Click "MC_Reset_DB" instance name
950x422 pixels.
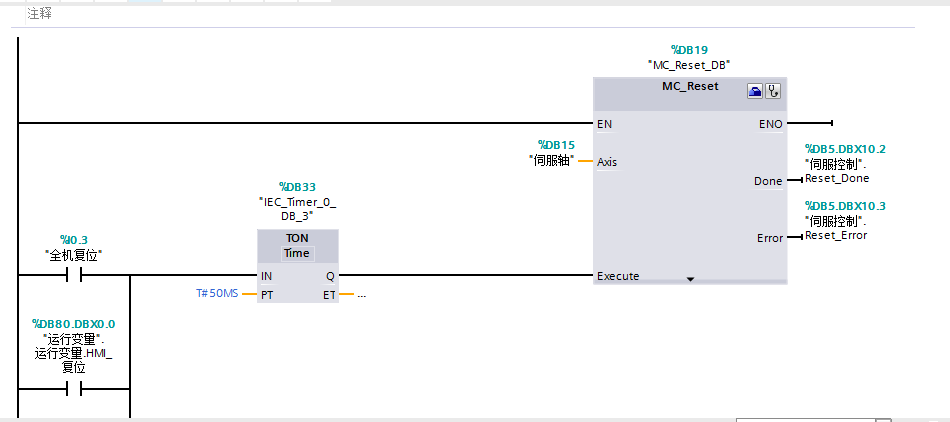(689, 64)
